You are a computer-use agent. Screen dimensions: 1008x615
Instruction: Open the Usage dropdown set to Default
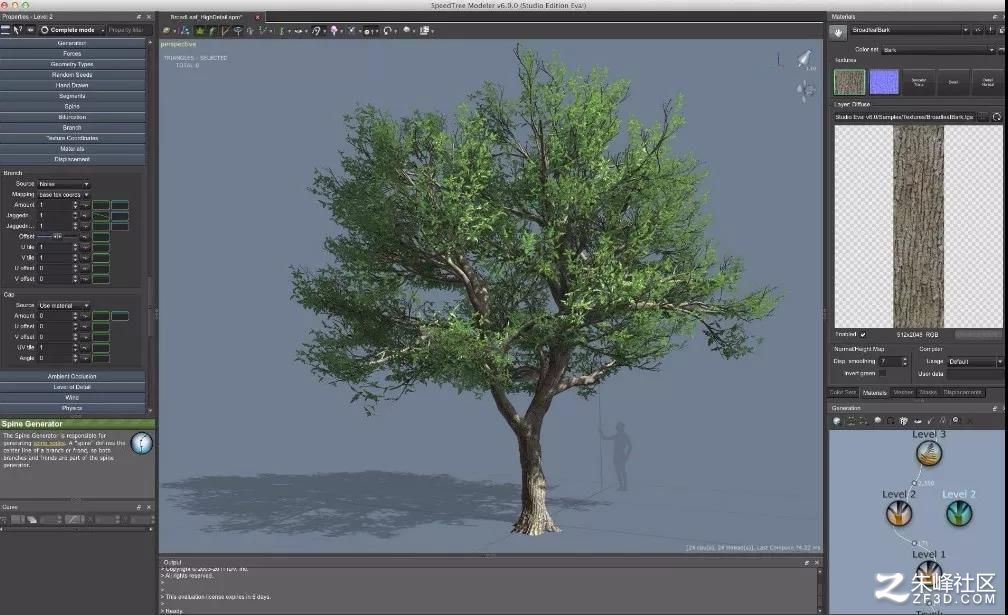[975, 361]
